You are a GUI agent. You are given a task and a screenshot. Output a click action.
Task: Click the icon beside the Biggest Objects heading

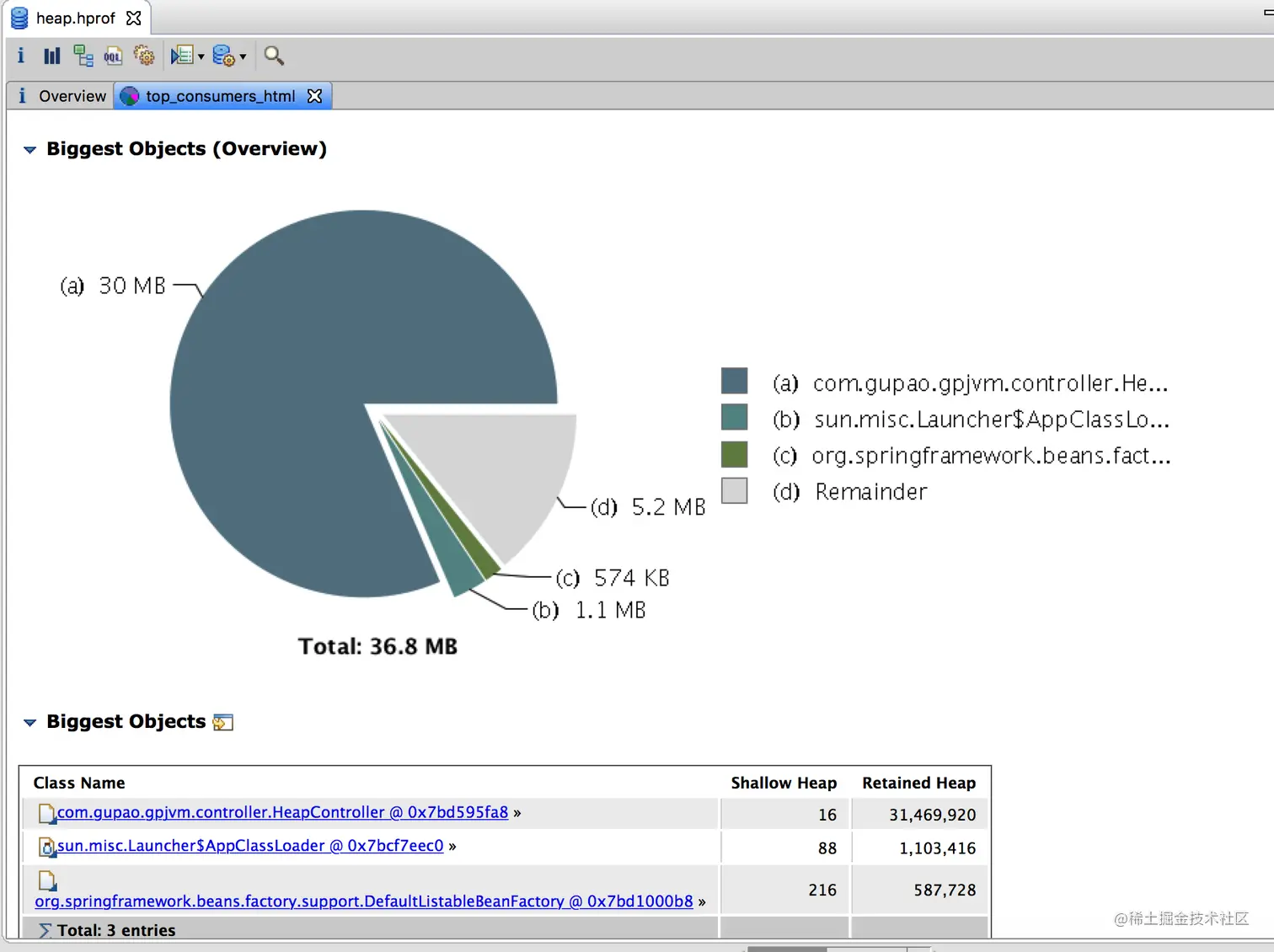pos(223,722)
